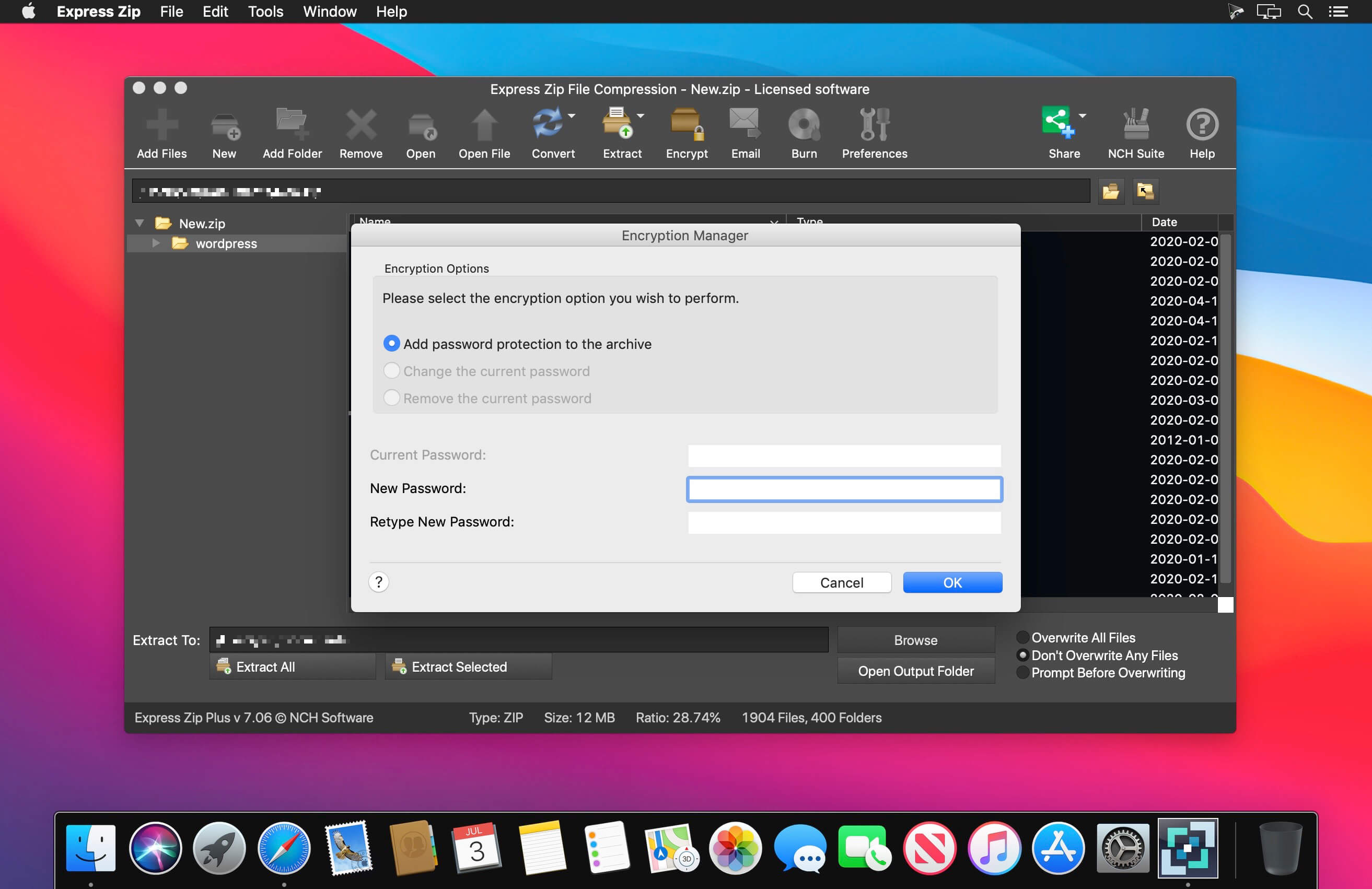Click the archive path field below the toolbar

pyautogui.click(x=610, y=191)
